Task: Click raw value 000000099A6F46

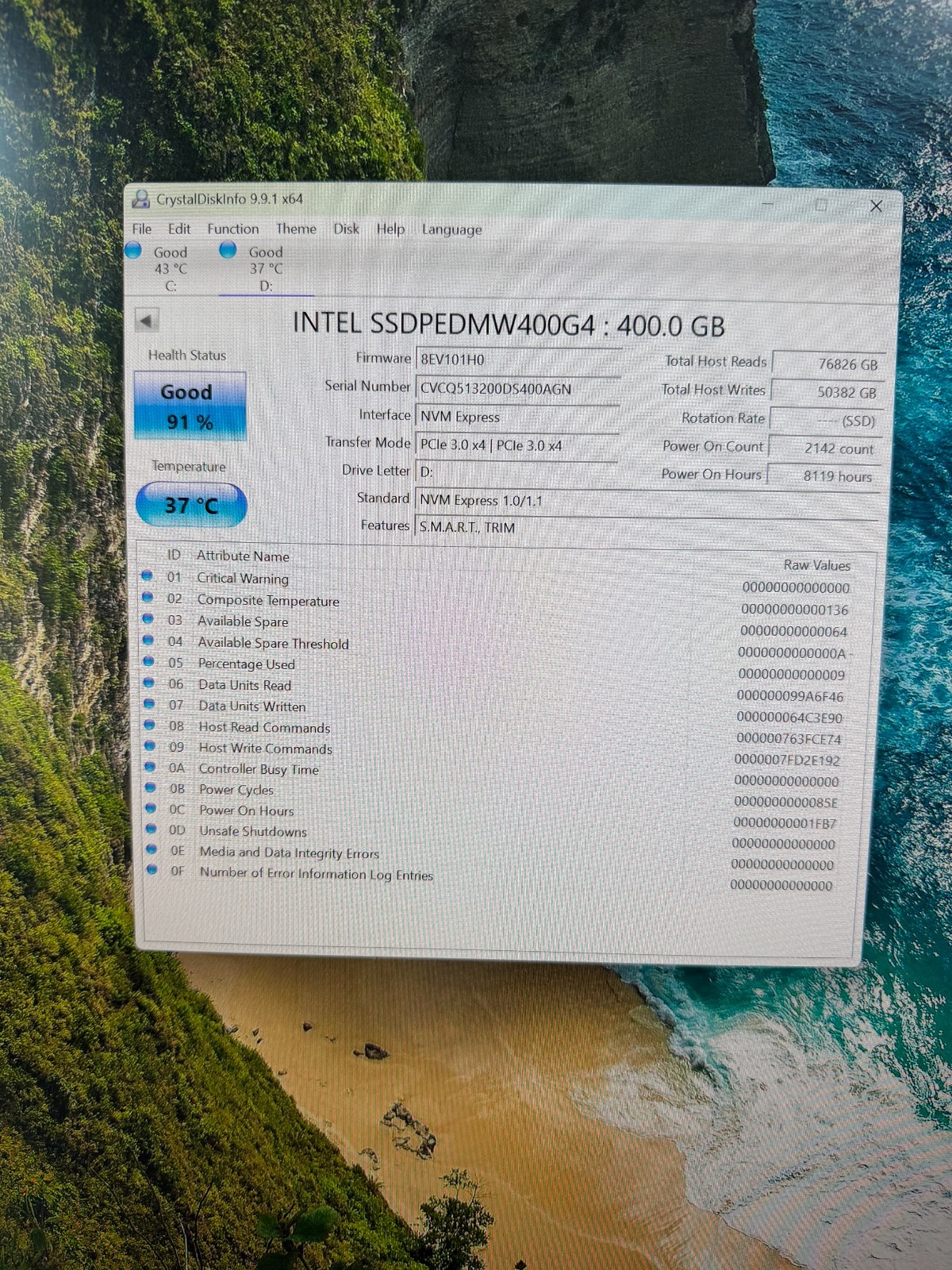Action: click(x=790, y=696)
